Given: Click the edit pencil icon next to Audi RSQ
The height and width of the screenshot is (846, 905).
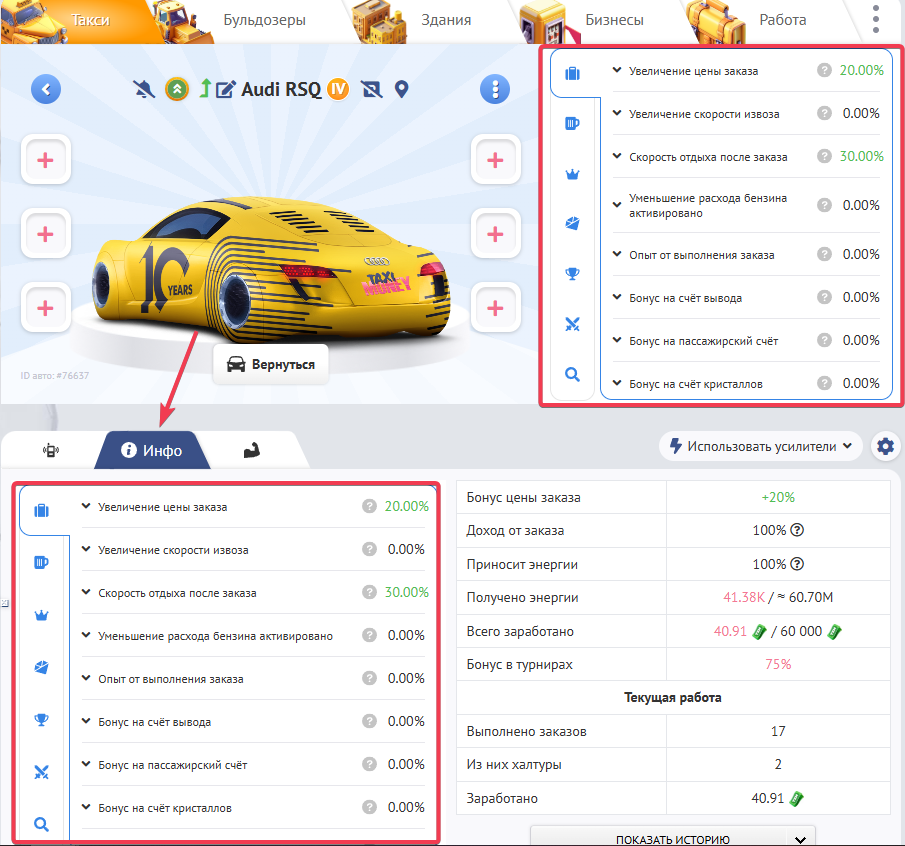Looking at the screenshot, I should [x=225, y=90].
